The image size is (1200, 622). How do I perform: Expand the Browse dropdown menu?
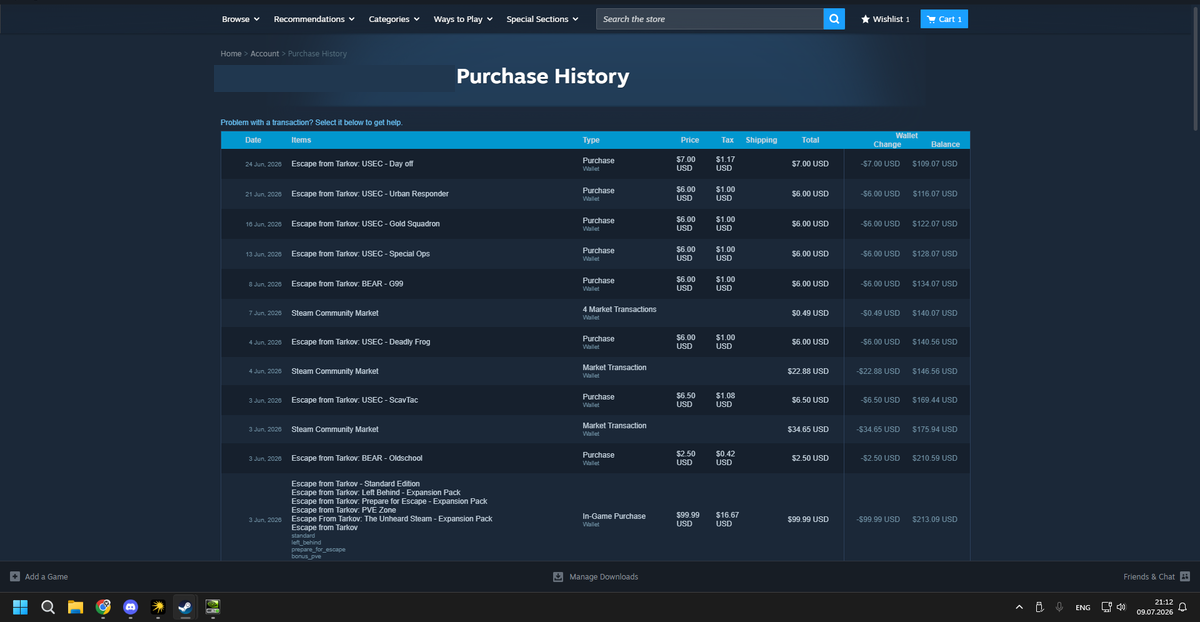click(240, 19)
